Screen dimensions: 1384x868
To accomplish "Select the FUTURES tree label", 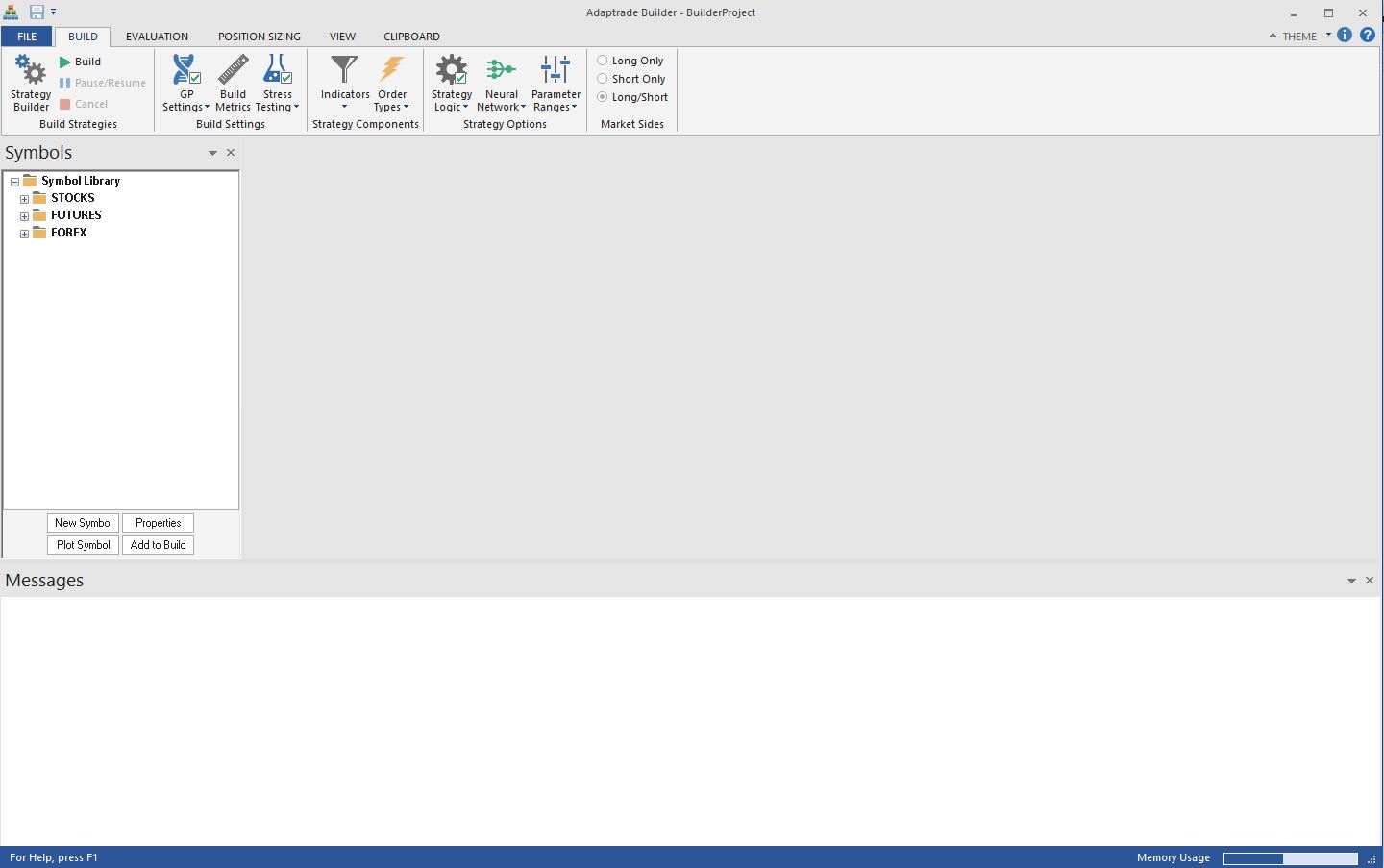I will click(x=76, y=215).
